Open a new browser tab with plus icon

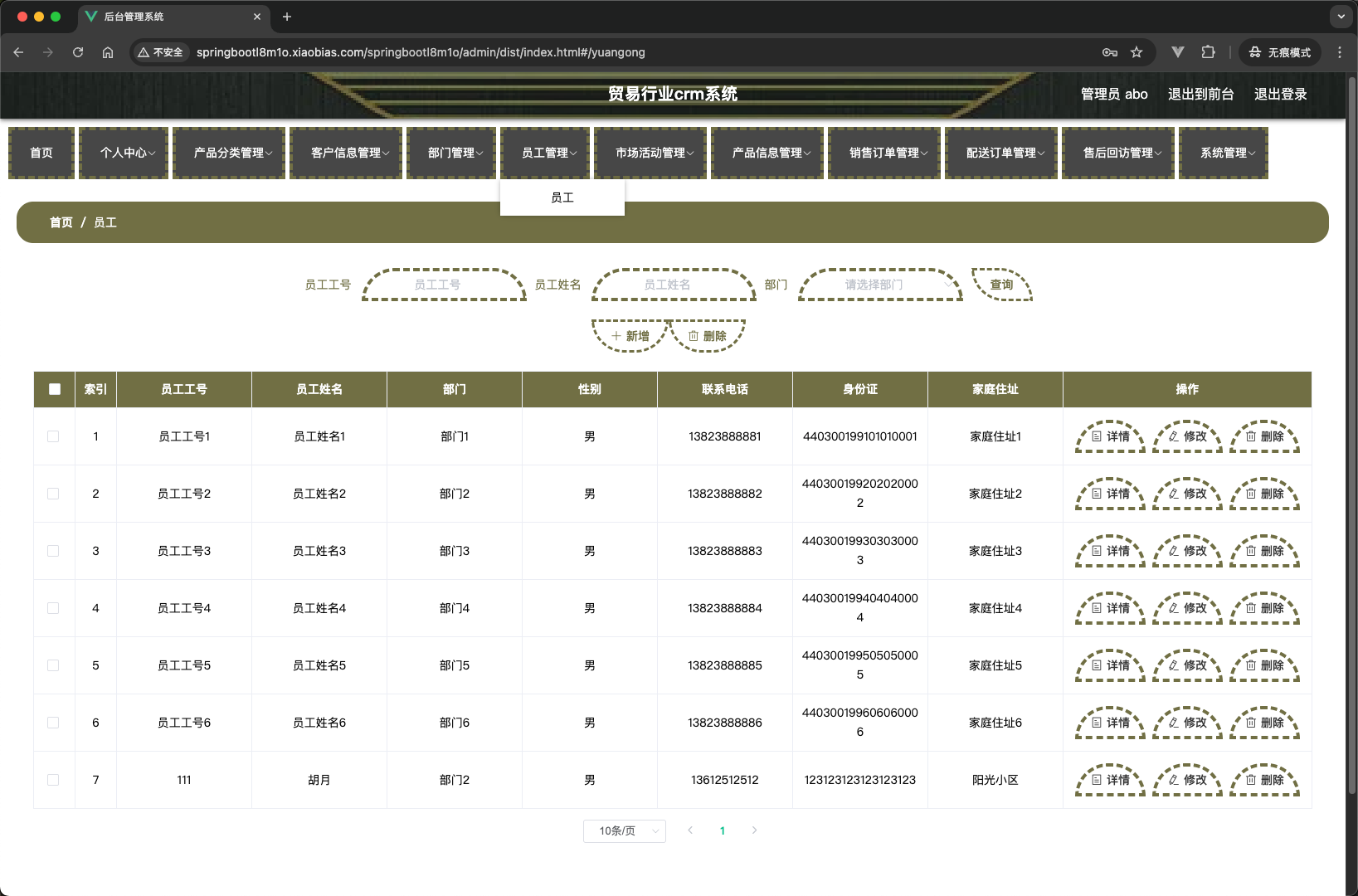[x=287, y=17]
